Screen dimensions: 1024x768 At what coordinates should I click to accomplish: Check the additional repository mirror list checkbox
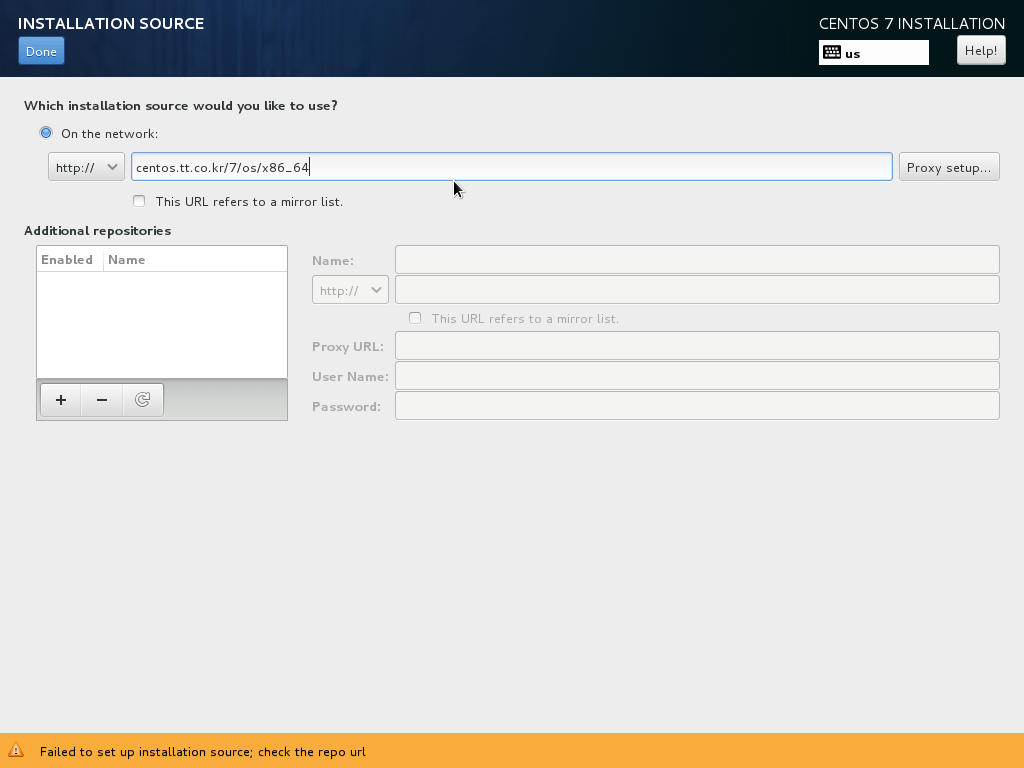[415, 318]
